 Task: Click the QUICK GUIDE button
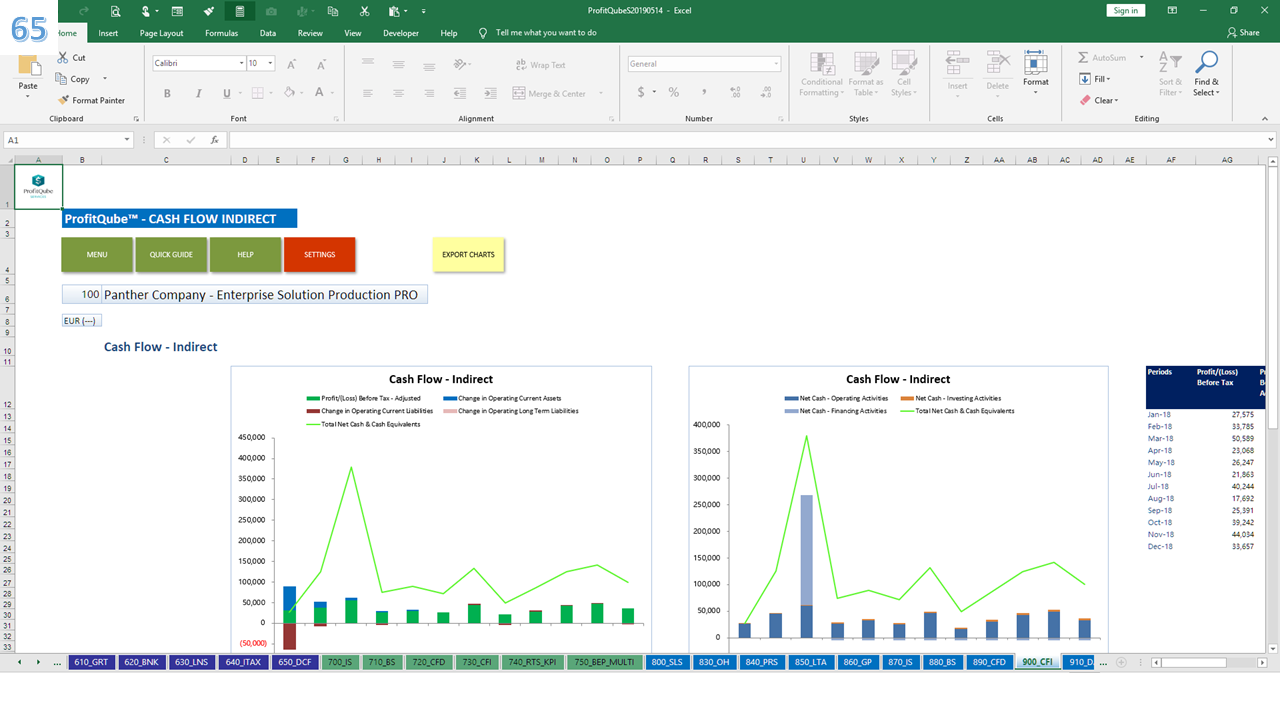click(171, 254)
